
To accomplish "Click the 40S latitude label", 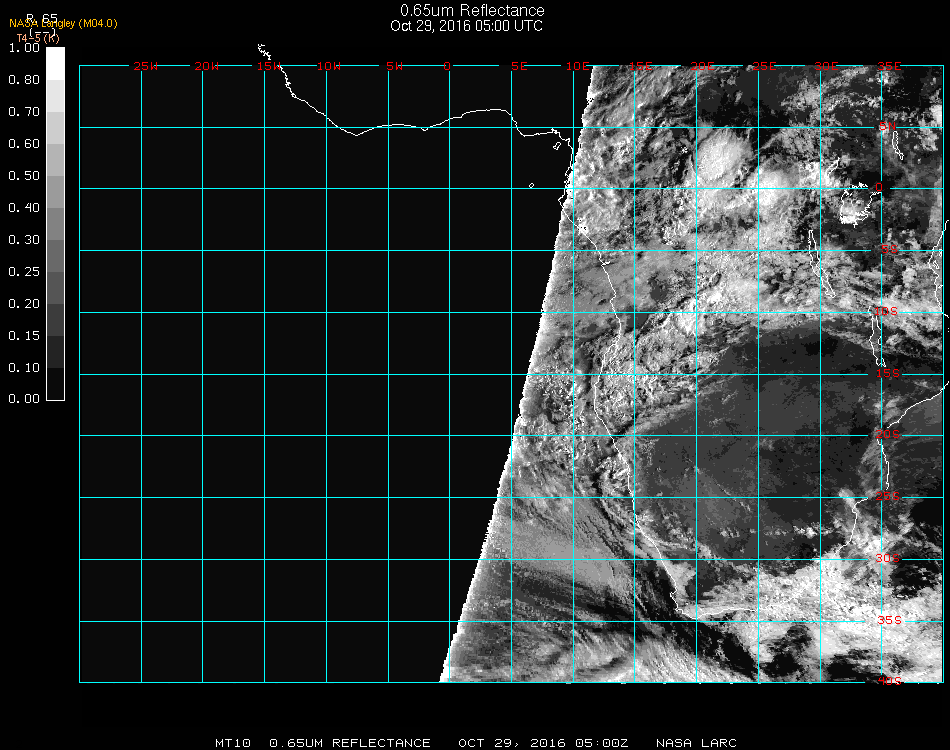I will pyautogui.click(x=889, y=681).
